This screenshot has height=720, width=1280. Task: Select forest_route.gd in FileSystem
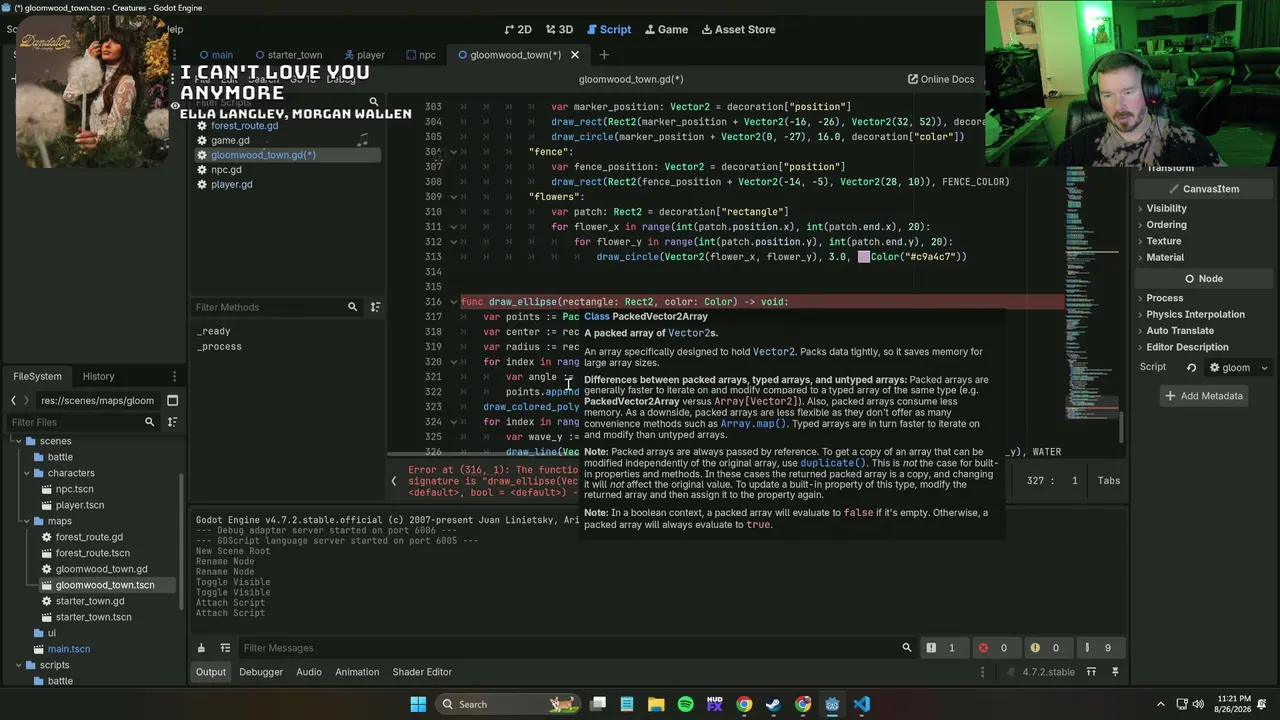click(x=89, y=537)
